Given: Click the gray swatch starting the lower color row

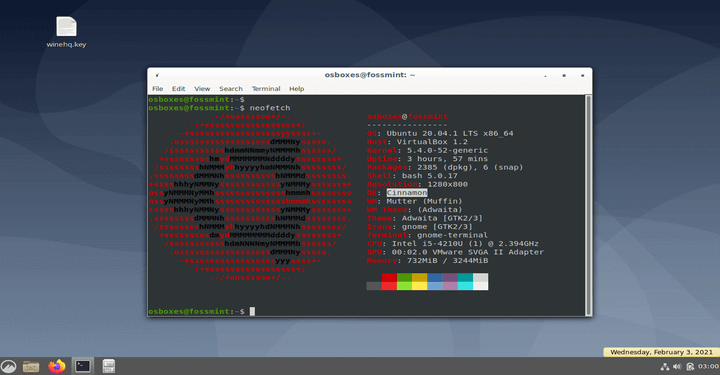Looking at the screenshot, I should tap(374, 286).
